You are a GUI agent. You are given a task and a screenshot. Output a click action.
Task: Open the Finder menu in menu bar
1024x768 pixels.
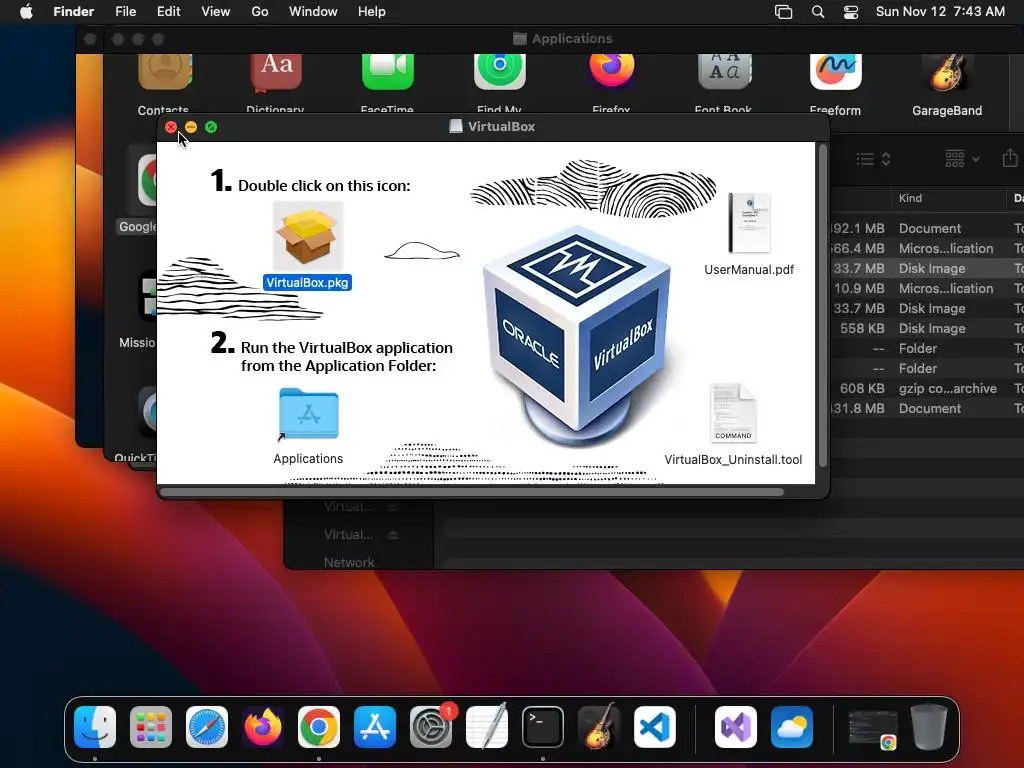[73, 12]
